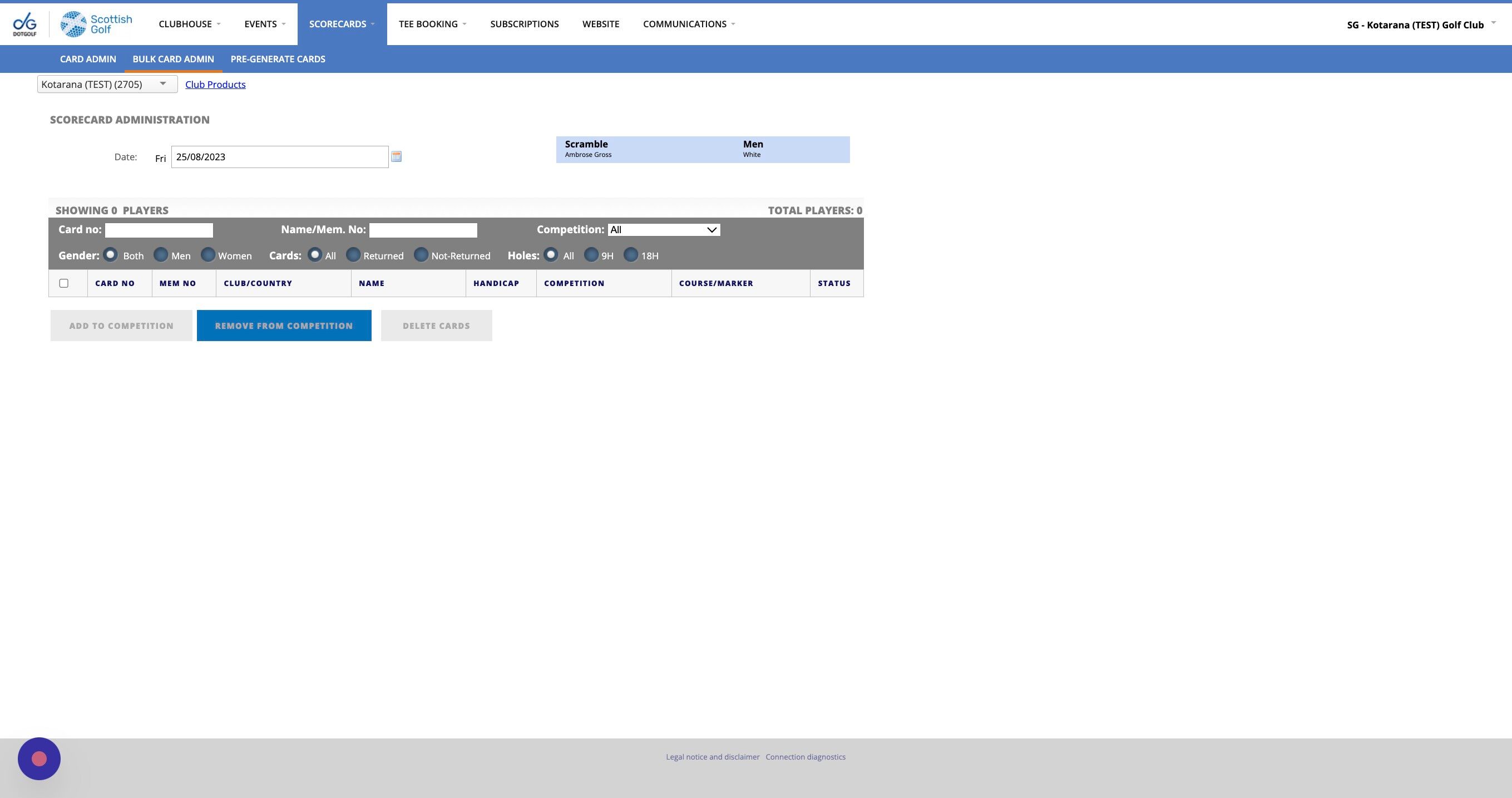Open the calendar date picker icon
The height and width of the screenshot is (798, 1512).
click(x=396, y=156)
